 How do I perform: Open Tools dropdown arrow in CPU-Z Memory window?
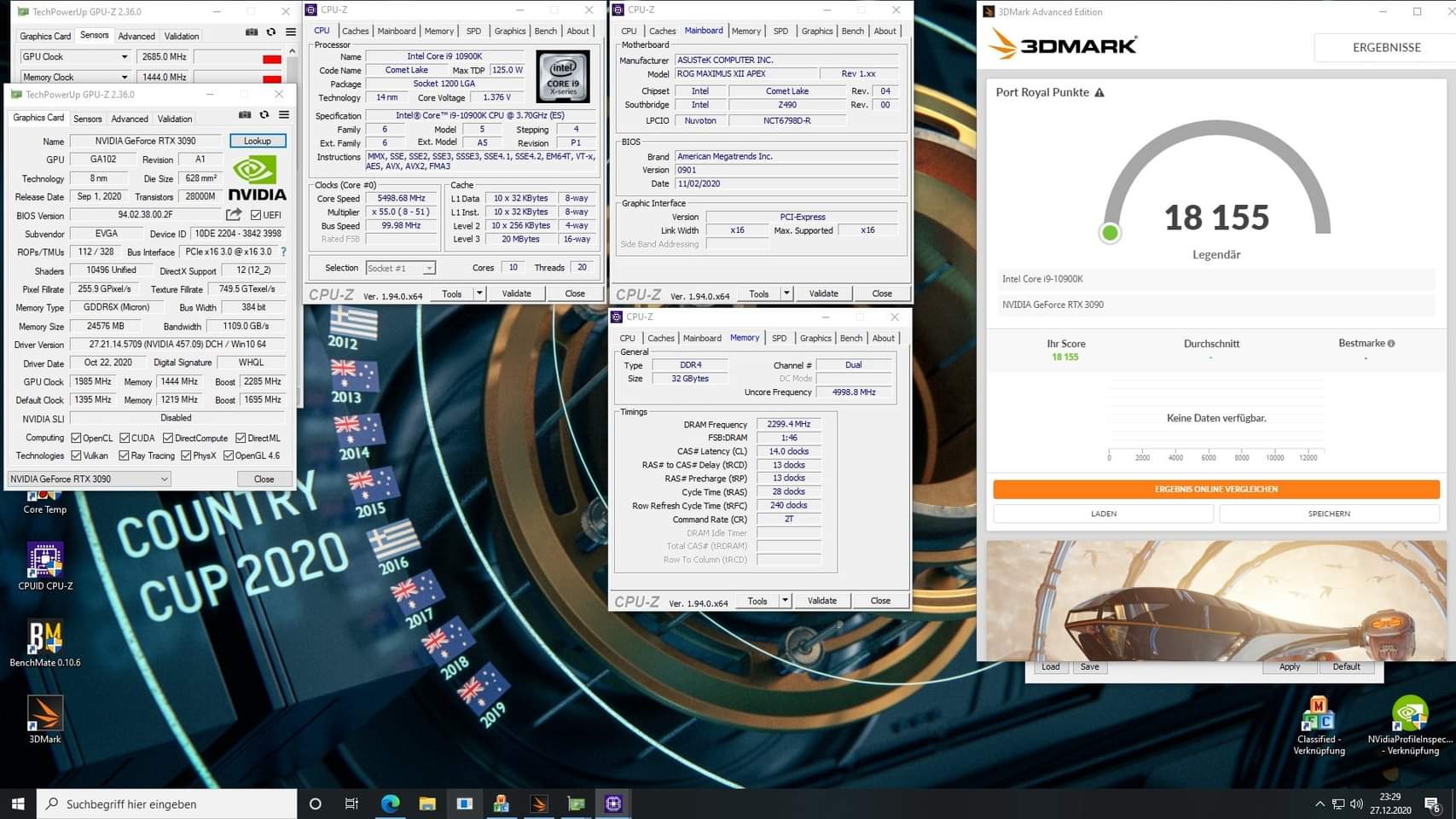click(785, 601)
